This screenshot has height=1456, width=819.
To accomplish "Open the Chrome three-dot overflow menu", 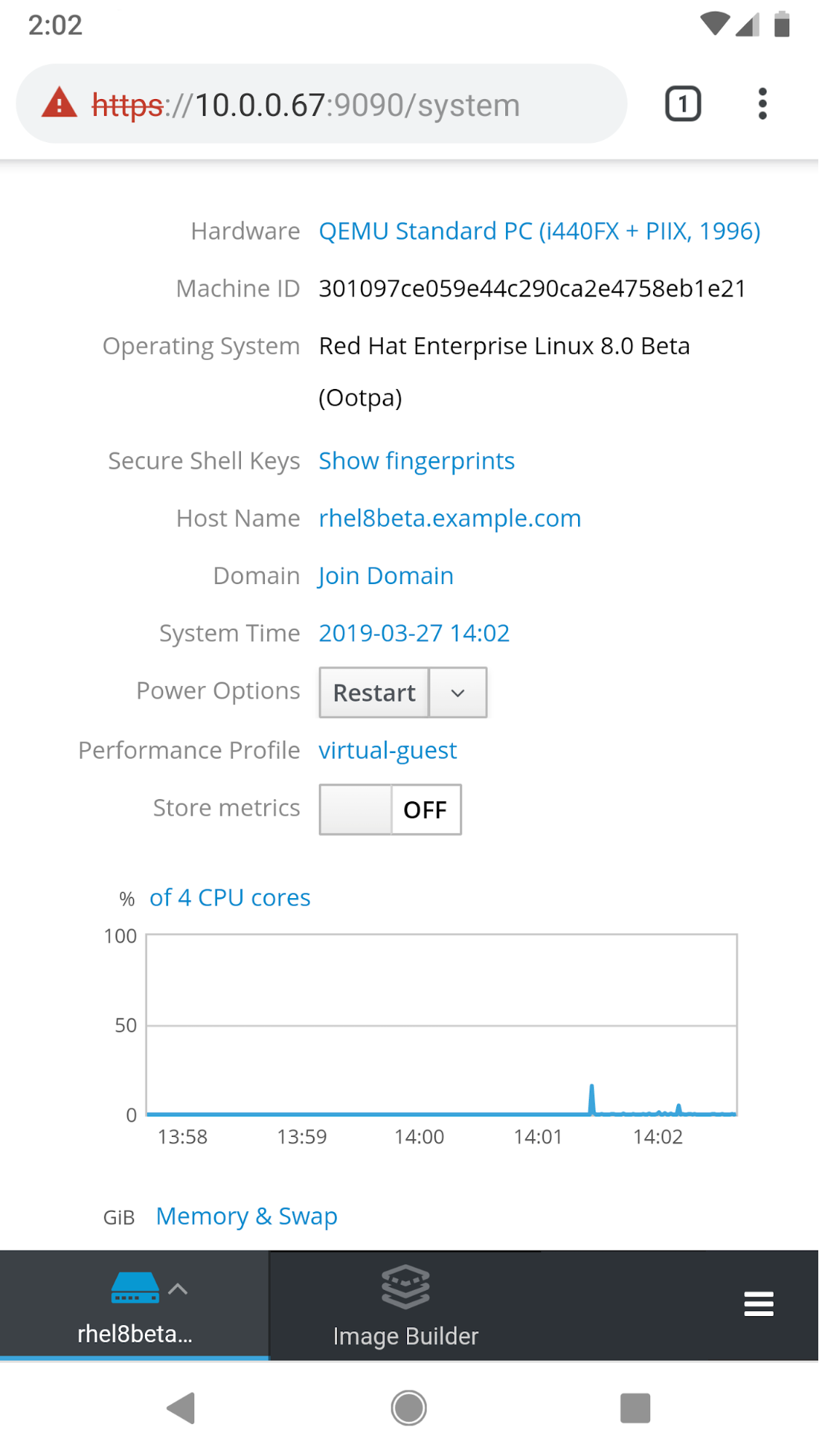I will [762, 104].
